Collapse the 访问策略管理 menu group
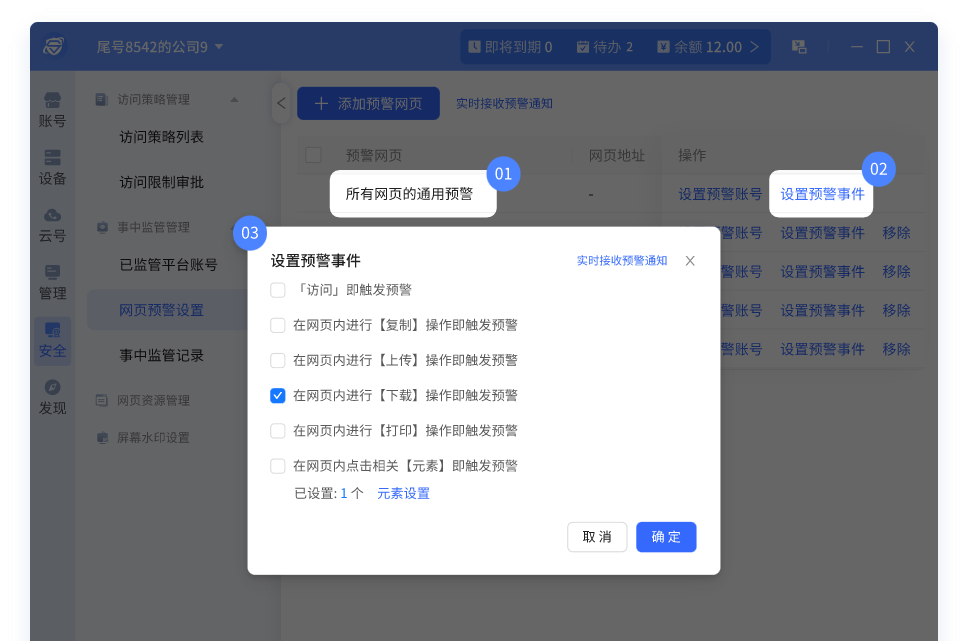Viewport: 968px width, 641px height. click(x=234, y=100)
